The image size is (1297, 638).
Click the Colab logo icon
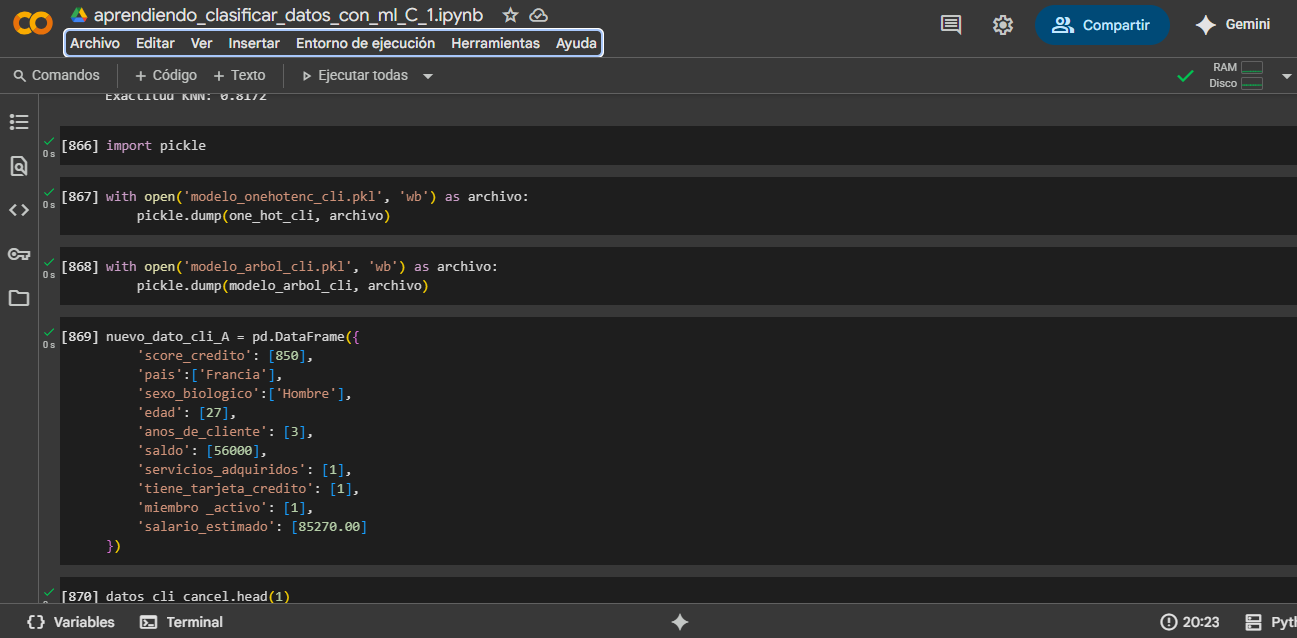pos(33,23)
